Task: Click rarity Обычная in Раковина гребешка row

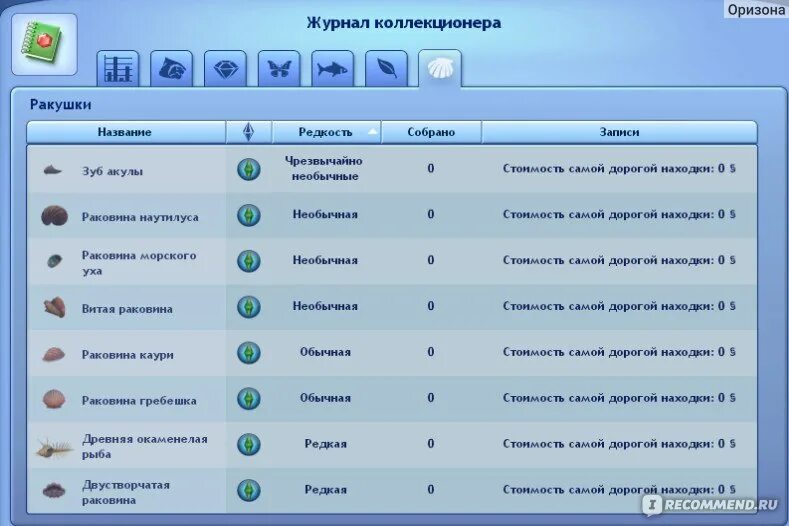Action: click(325, 398)
